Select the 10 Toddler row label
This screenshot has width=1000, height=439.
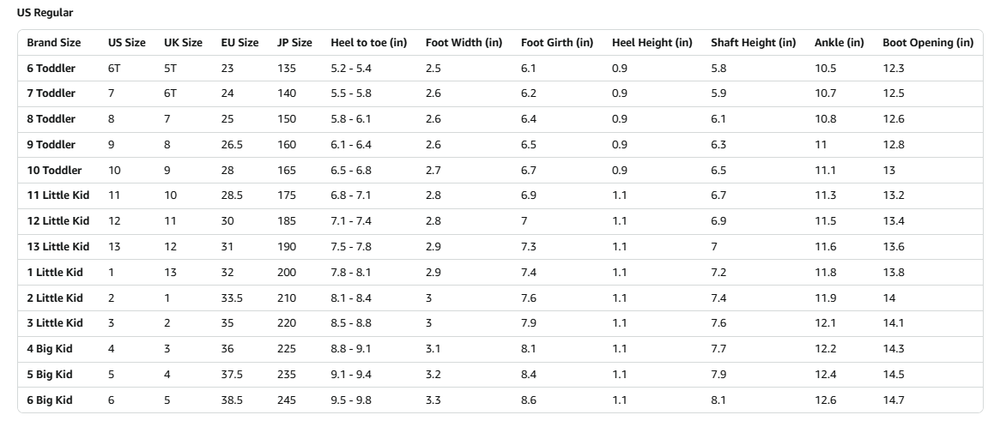click(54, 170)
